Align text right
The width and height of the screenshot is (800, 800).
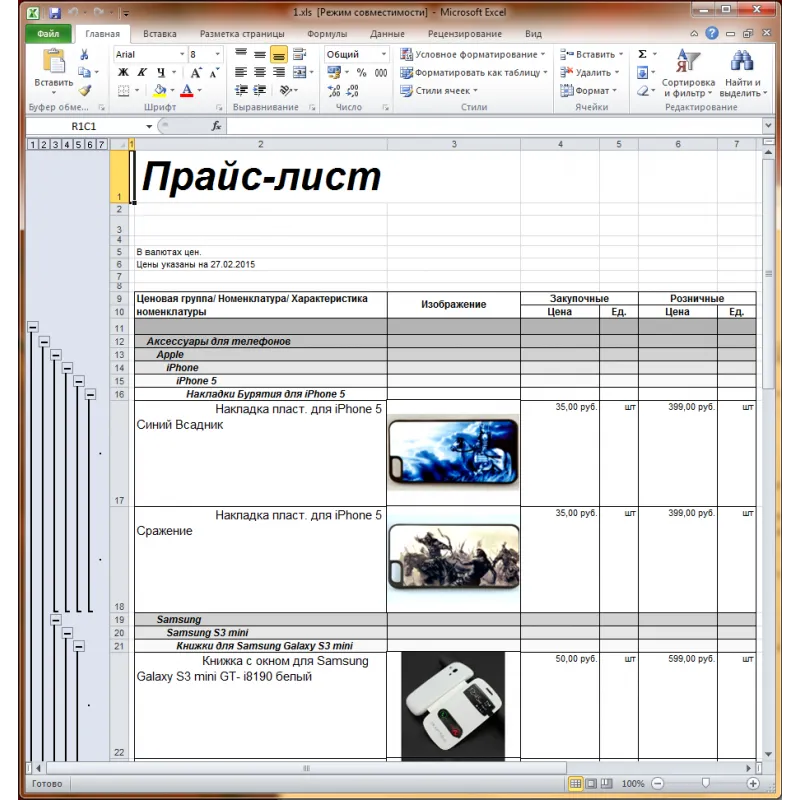point(279,72)
